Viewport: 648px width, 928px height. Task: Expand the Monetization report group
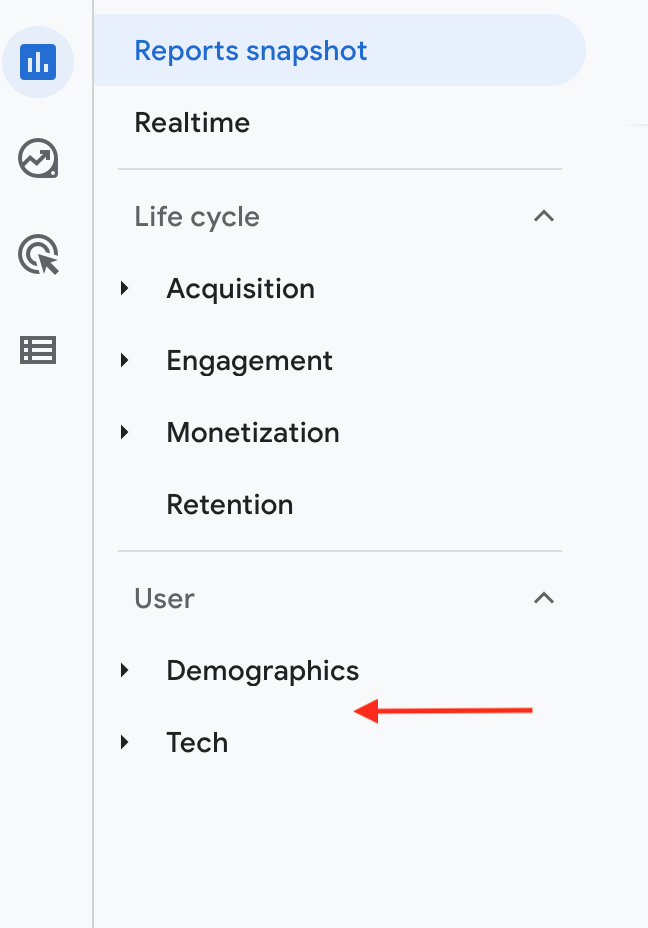[x=125, y=432]
